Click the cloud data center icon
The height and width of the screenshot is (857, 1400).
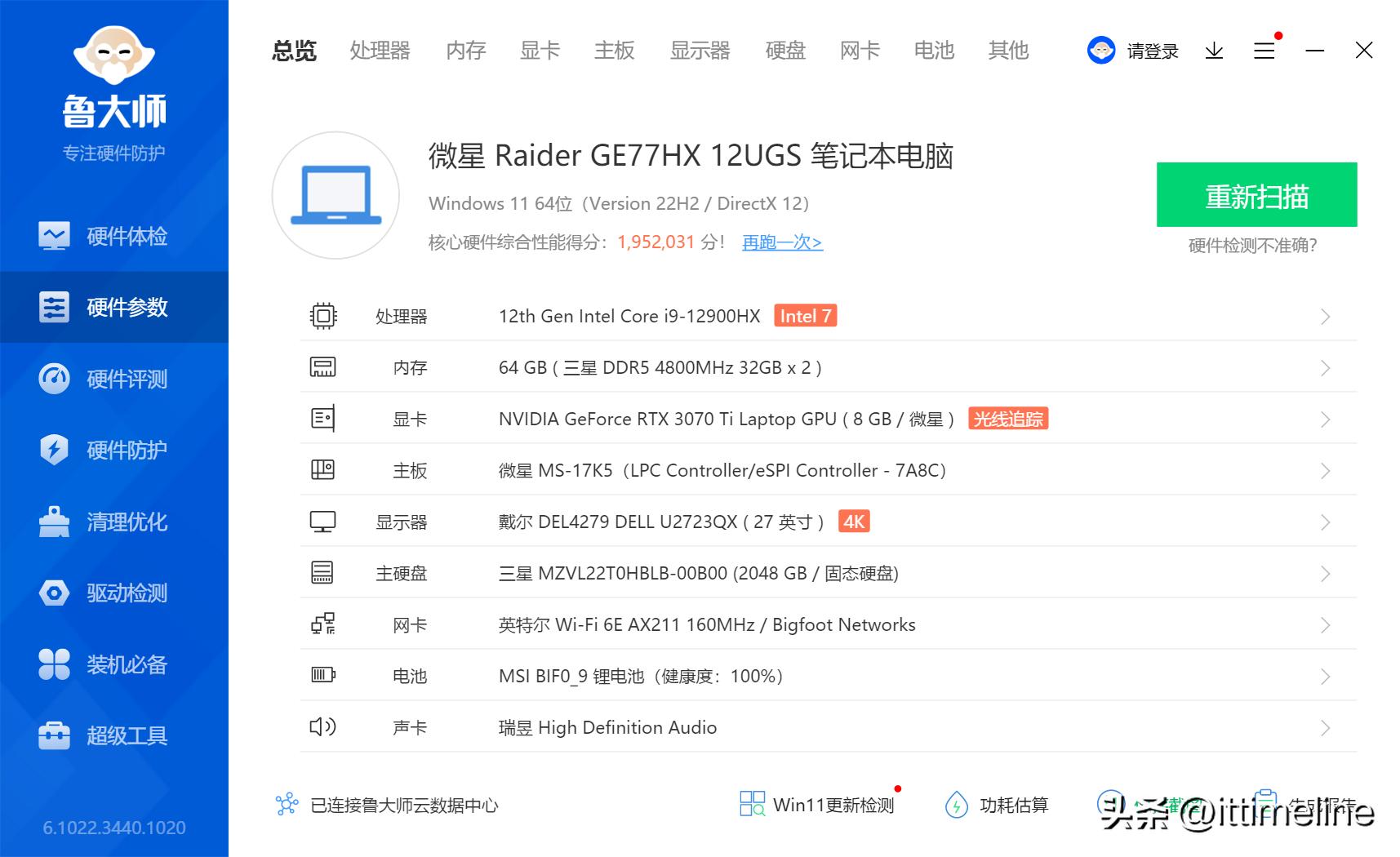(x=287, y=805)
